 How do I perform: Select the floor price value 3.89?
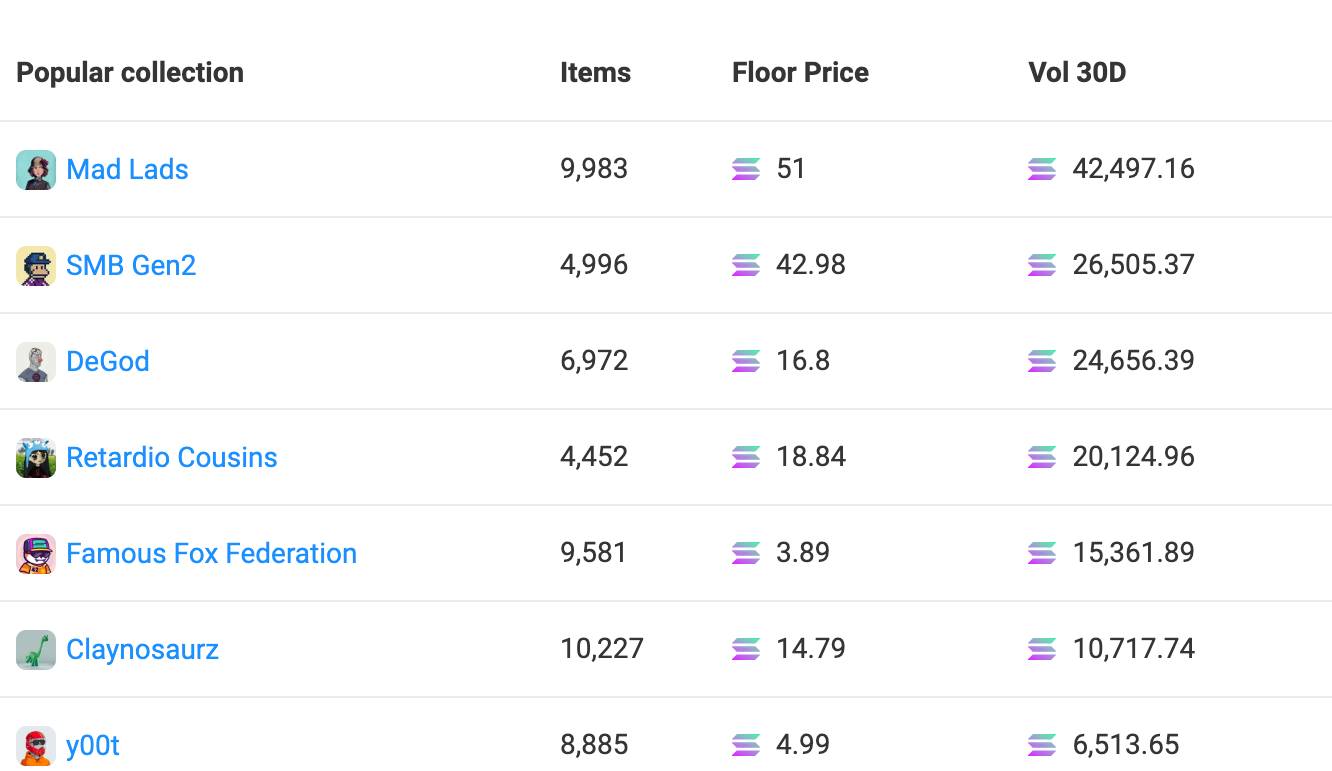(x=803, y=553)
